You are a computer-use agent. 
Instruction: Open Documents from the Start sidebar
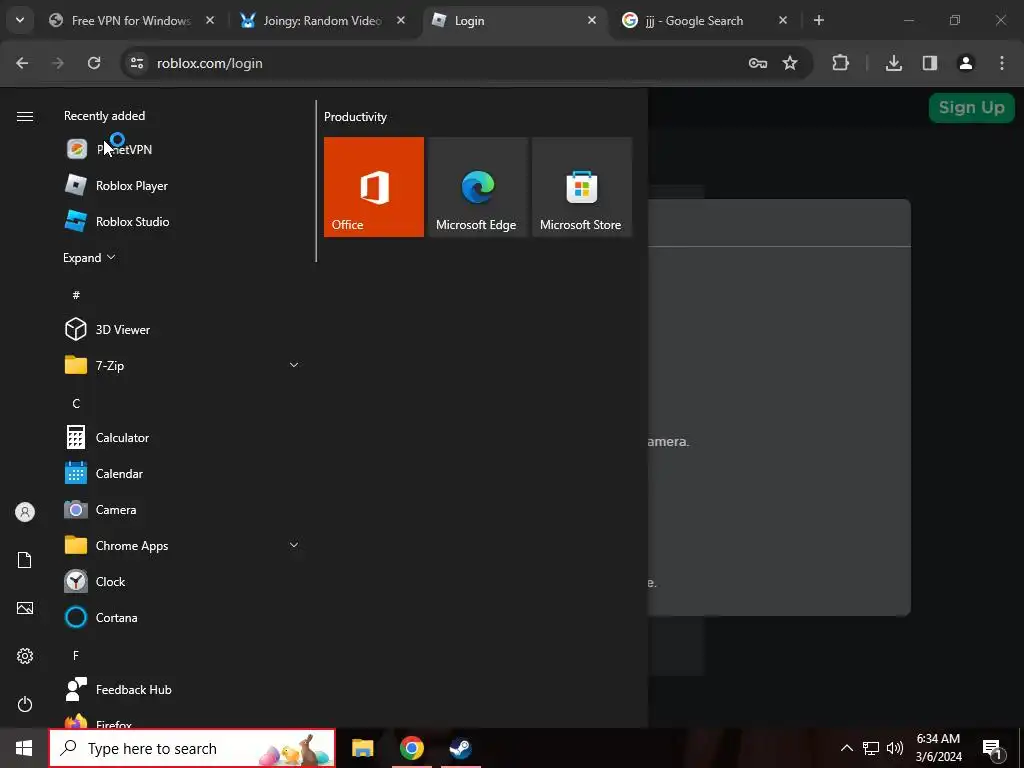[x=25, y=560]
